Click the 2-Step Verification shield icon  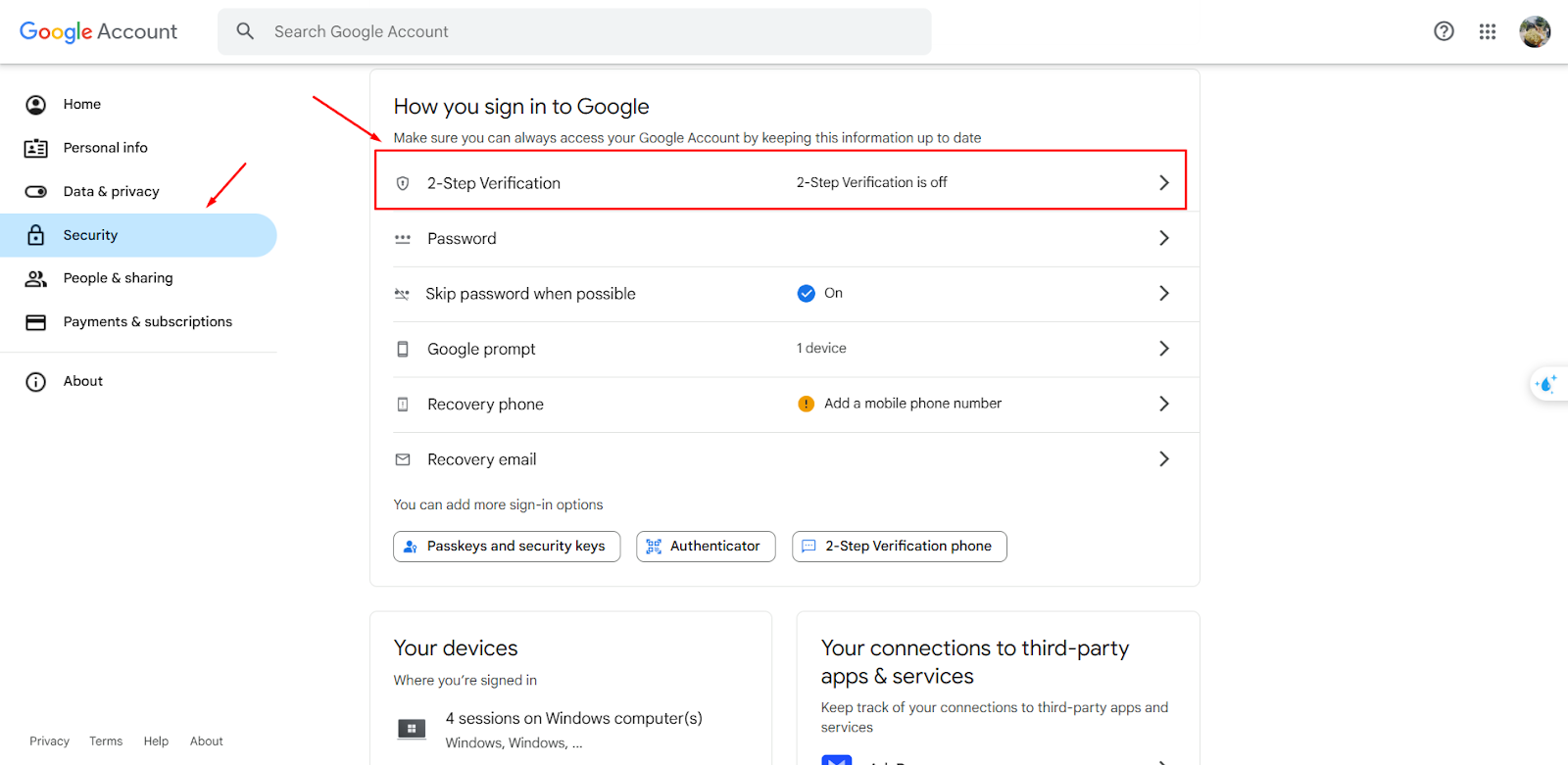pos(403,183)
